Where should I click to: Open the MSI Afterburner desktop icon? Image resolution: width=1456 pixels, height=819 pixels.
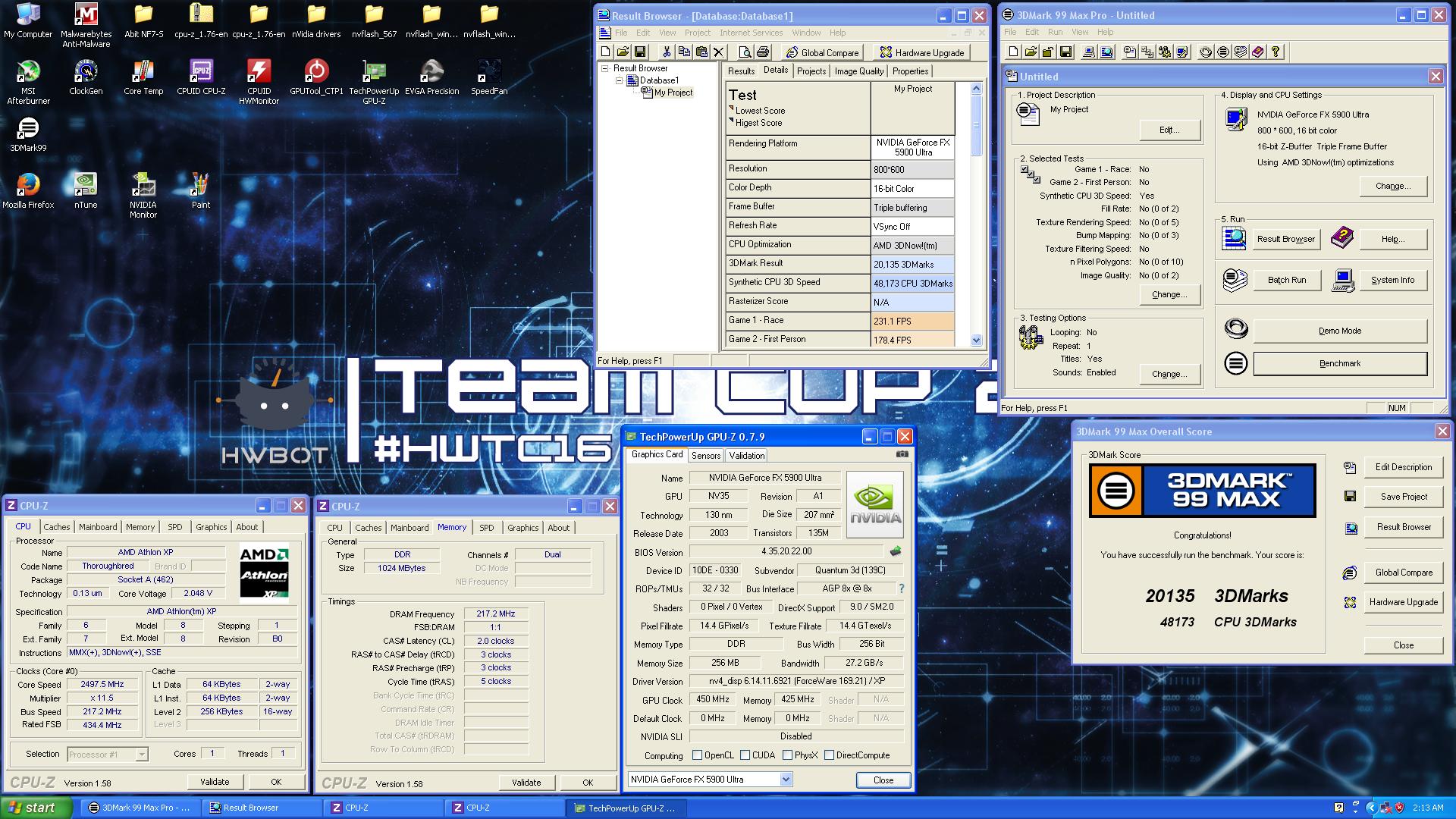click(x=28, y=83)
